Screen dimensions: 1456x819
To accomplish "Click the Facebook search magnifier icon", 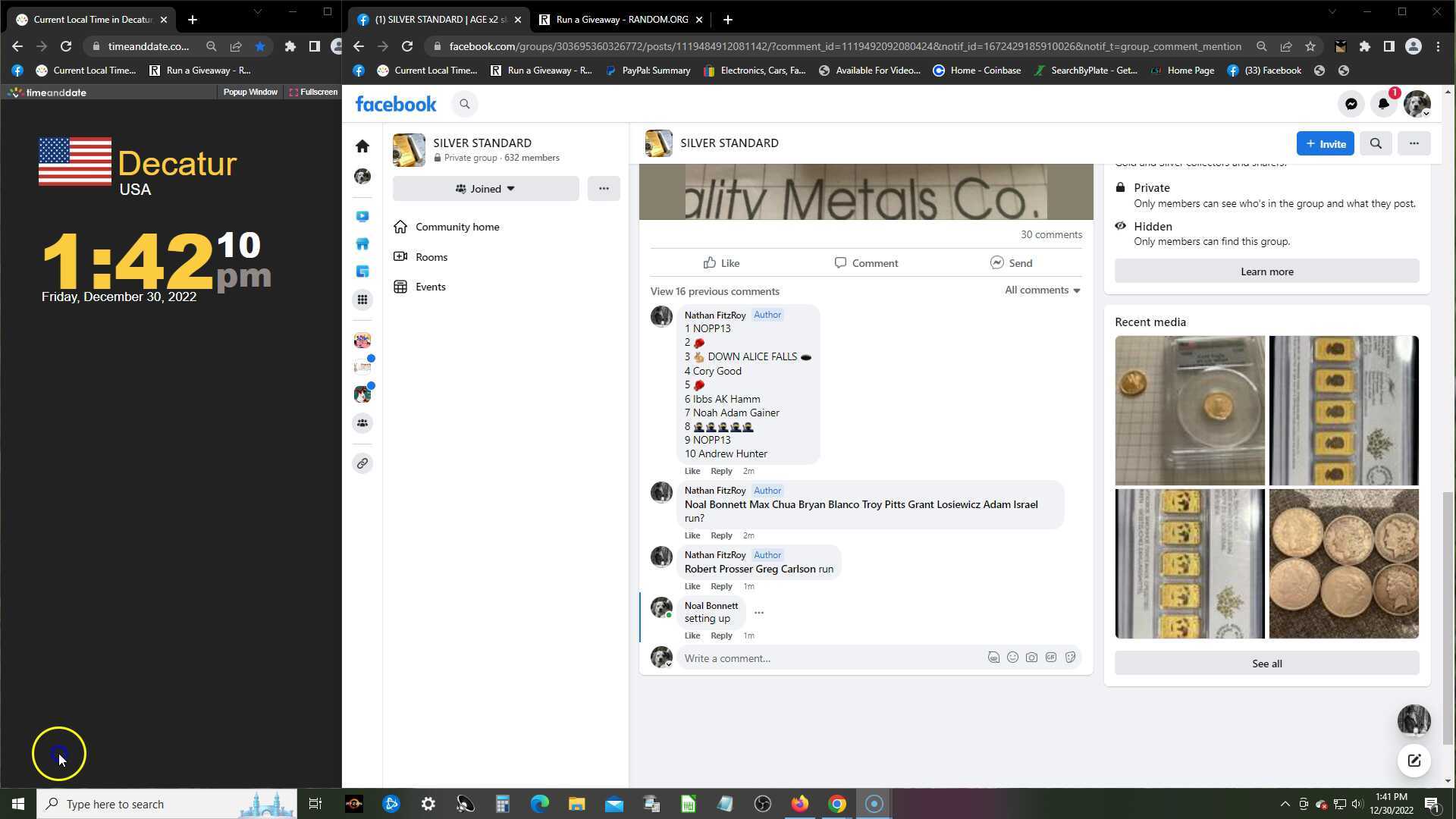I will pyautogui.click(x=465, y=104).
